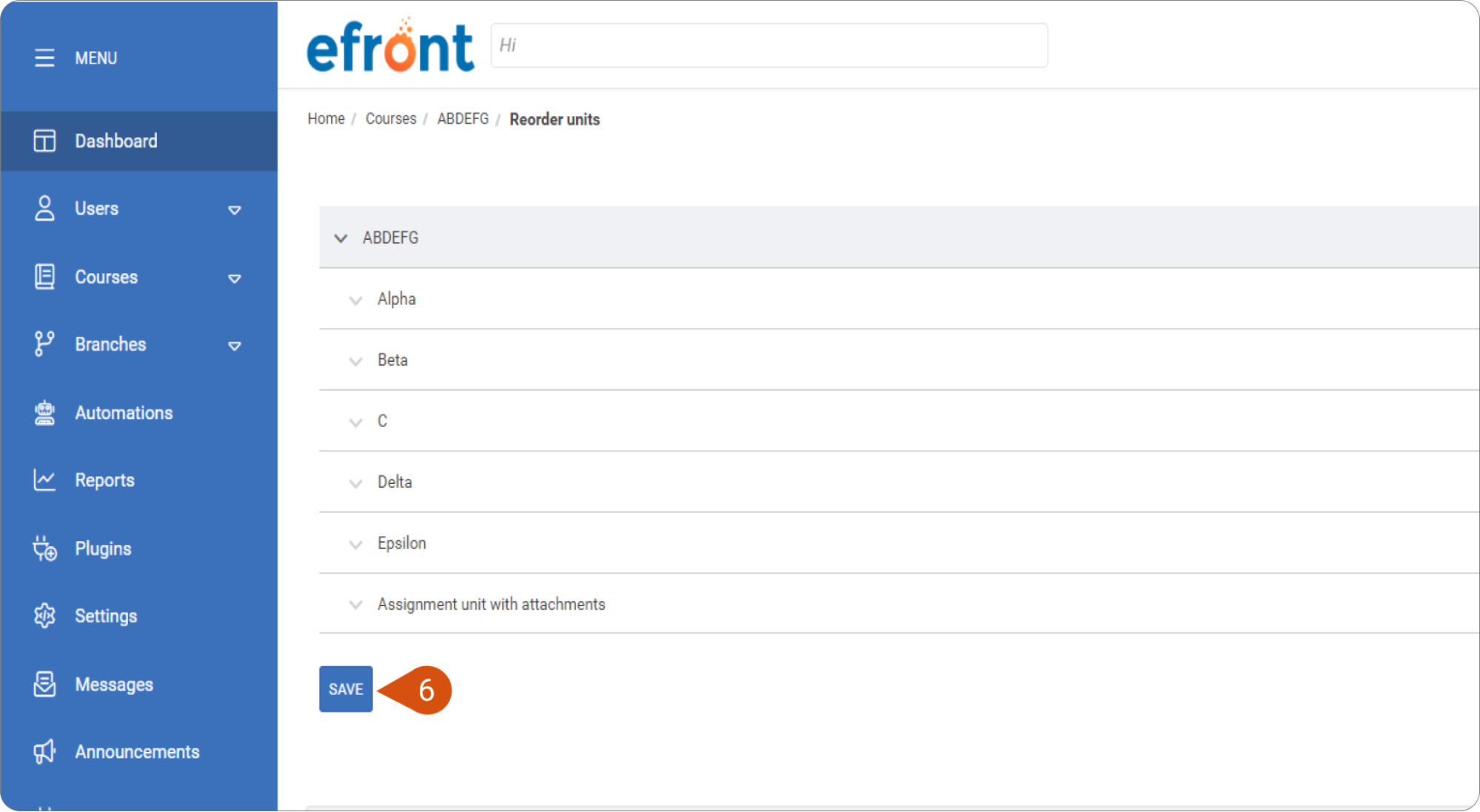Screen dimensions: 1480x812
Task: Click the hamburger menu icon
Action: 44,58
